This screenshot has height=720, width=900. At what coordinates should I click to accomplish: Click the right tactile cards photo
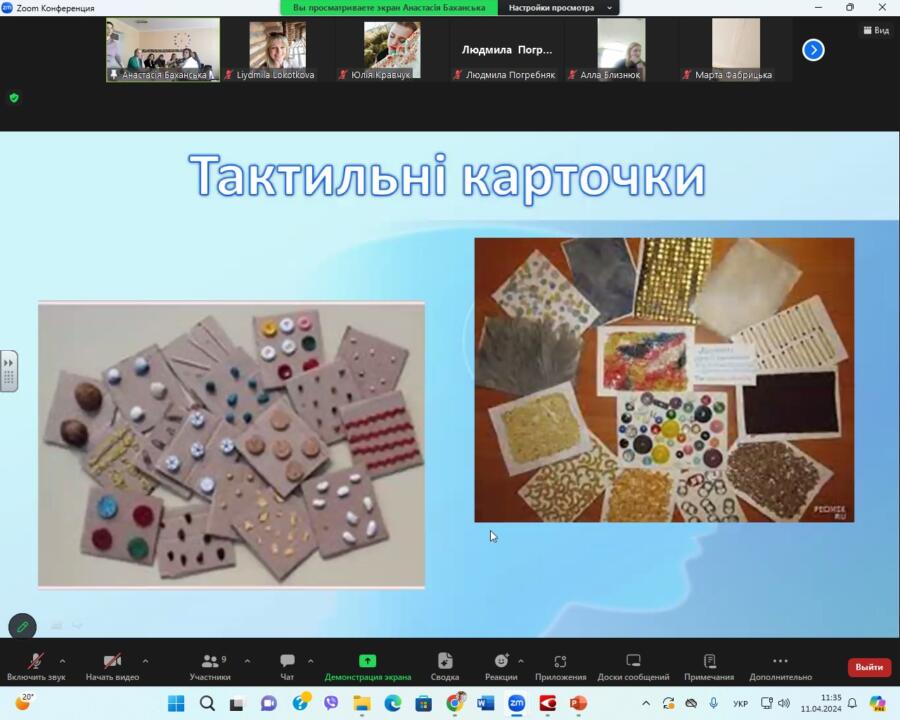(x=664, y=380)
